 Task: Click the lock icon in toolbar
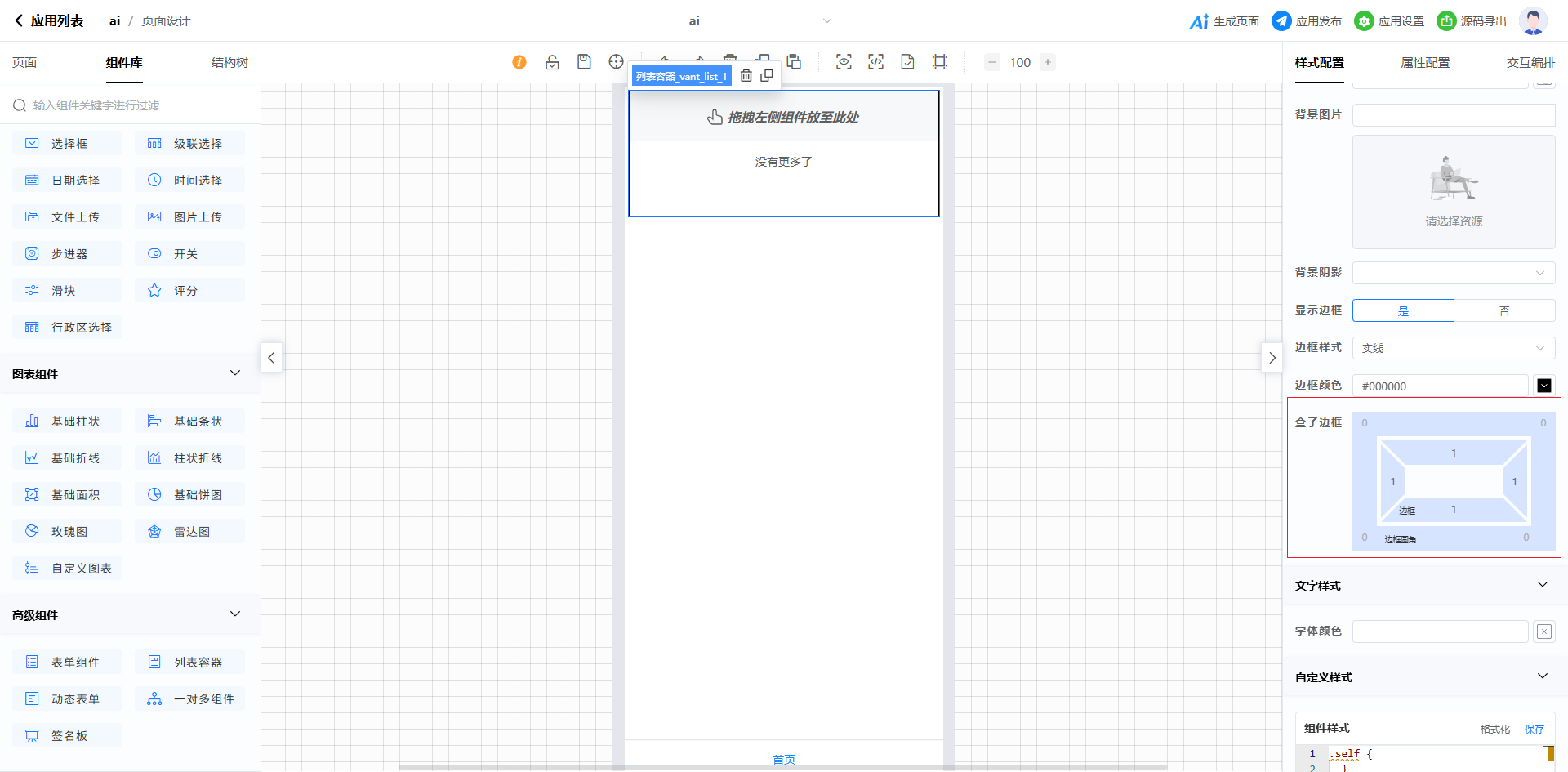pos(552,62)
